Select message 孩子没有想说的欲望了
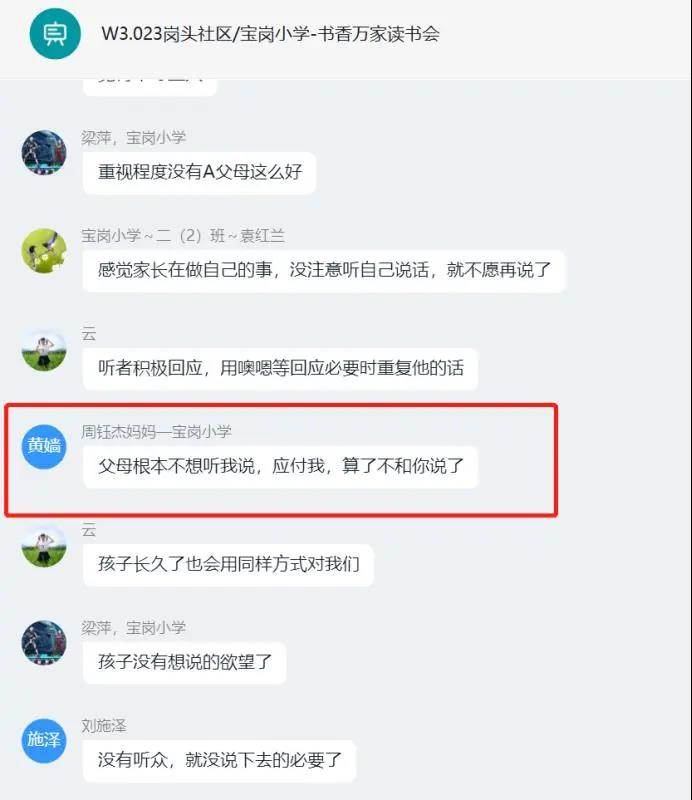This screenshot has height=800, width=692. [x=185, y=662]
